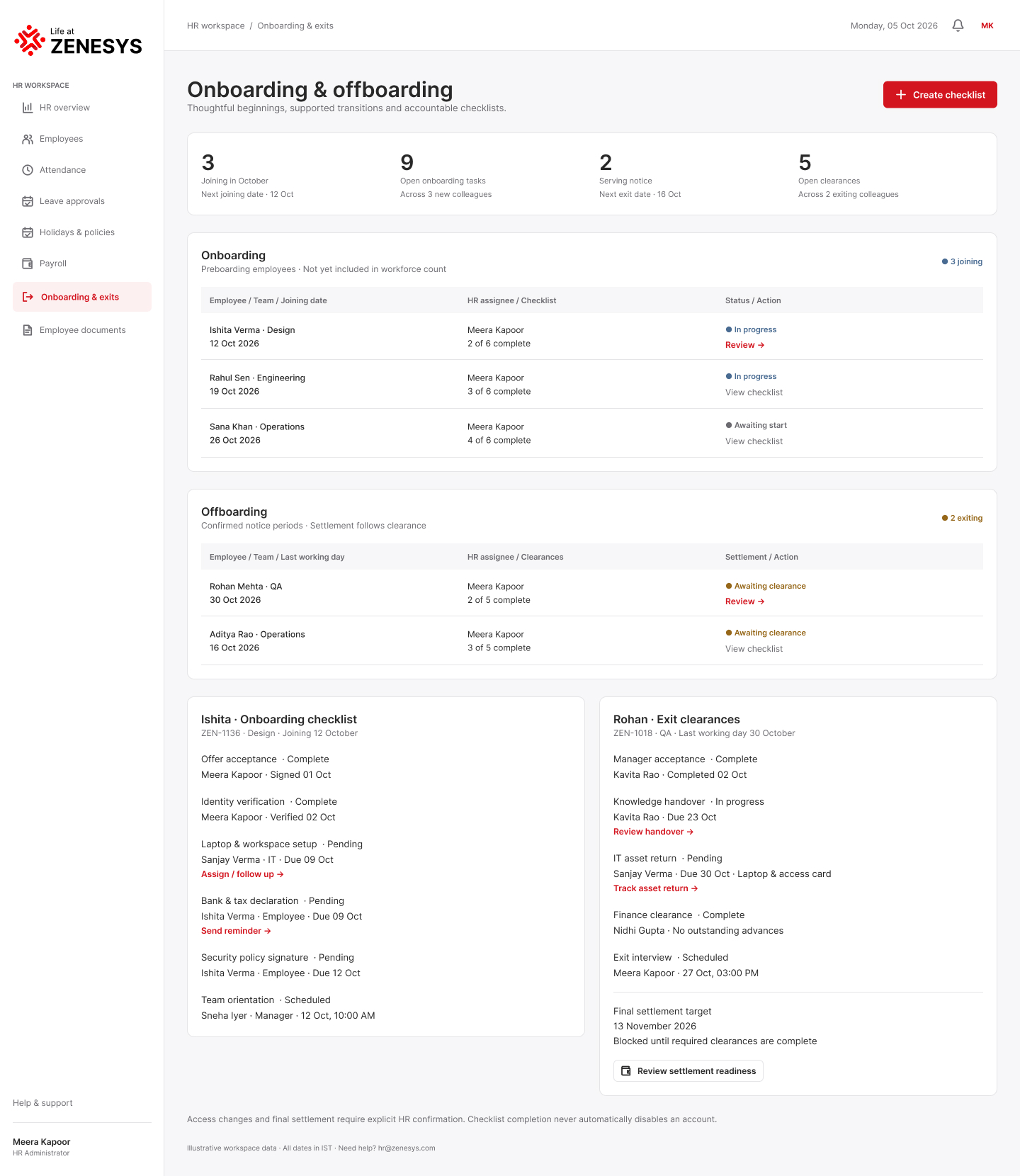Click Review settlement readiness button
The height and width of the screenshot is (1176, 1020).
[x=688, y=1071]
